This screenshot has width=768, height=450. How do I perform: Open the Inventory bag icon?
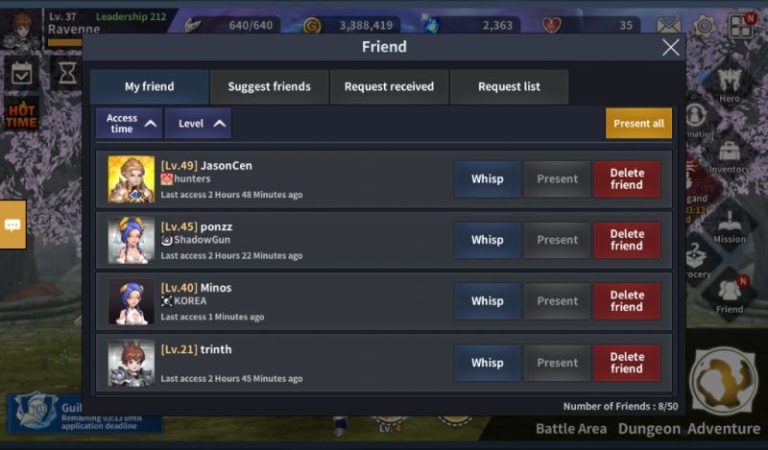pos(729,157)
